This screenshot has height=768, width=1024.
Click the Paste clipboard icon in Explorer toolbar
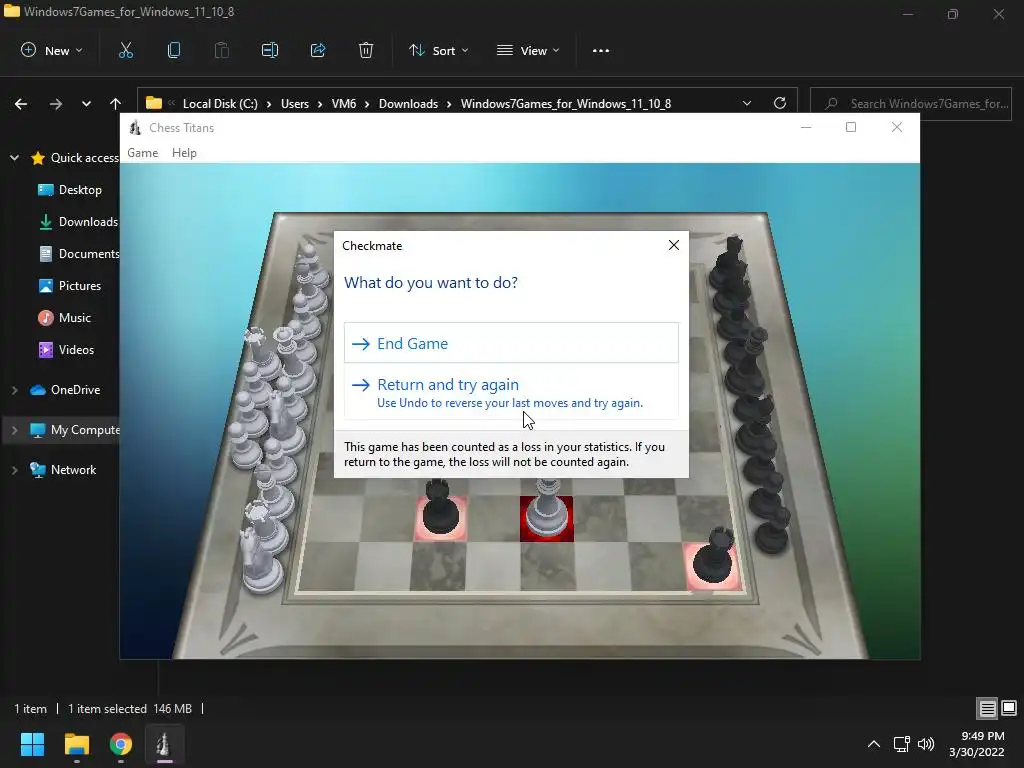click(x=222, y=50)
